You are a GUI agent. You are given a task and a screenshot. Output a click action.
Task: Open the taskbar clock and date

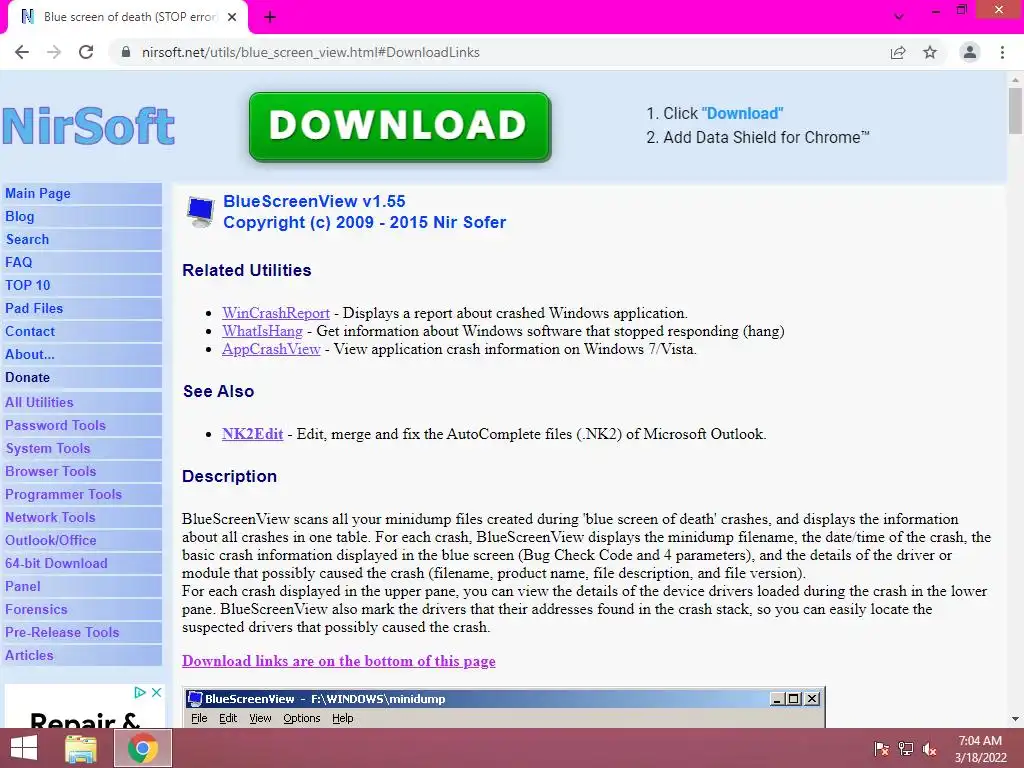[980, 749]
